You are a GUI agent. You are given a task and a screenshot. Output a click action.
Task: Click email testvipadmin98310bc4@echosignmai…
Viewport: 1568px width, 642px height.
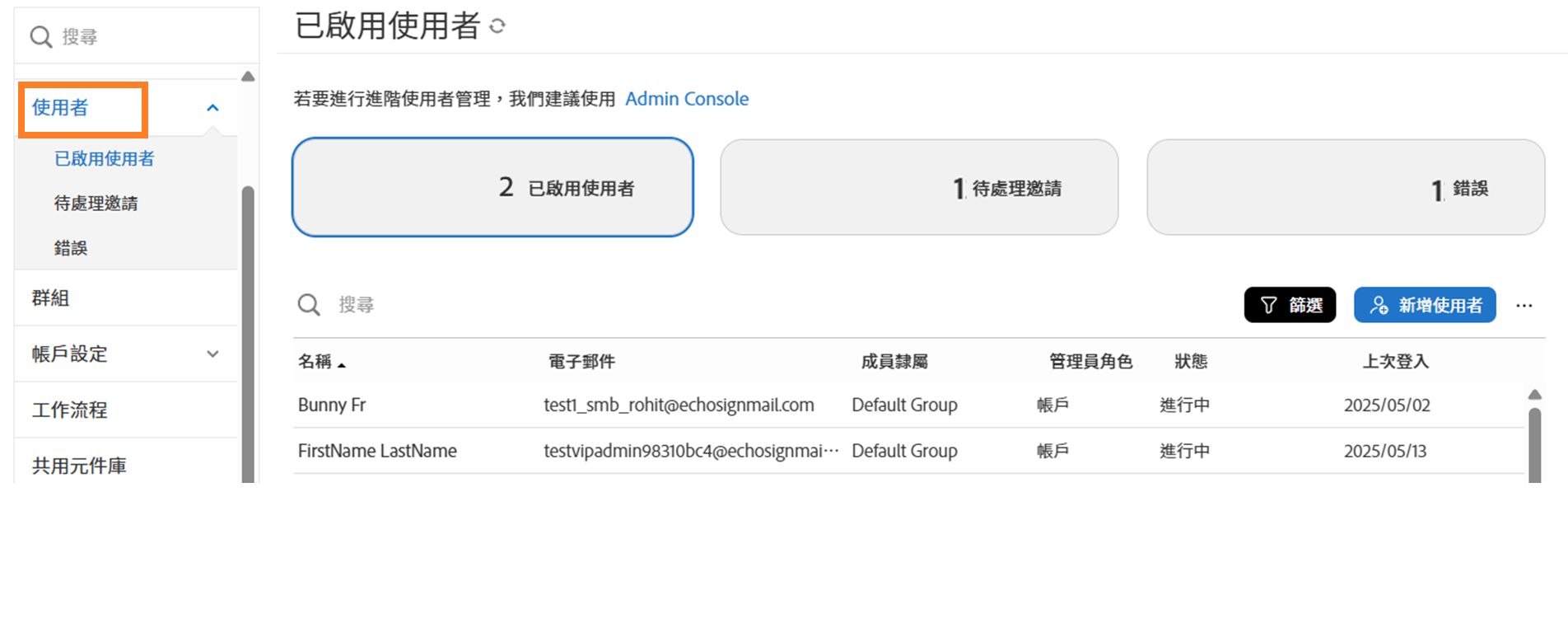[691, 451]
